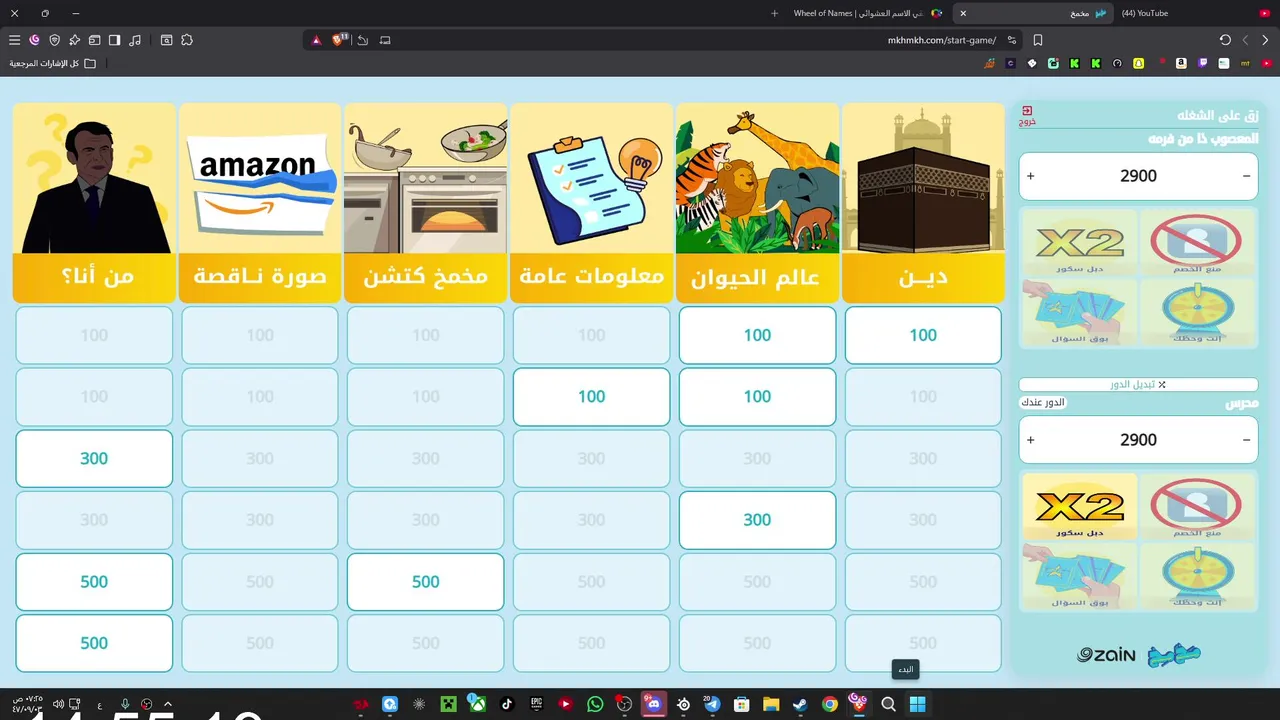Increase محرس team score with plus
This screenshot has width=1280, height=720.
pyautogui.click(x=1031, y=440)
